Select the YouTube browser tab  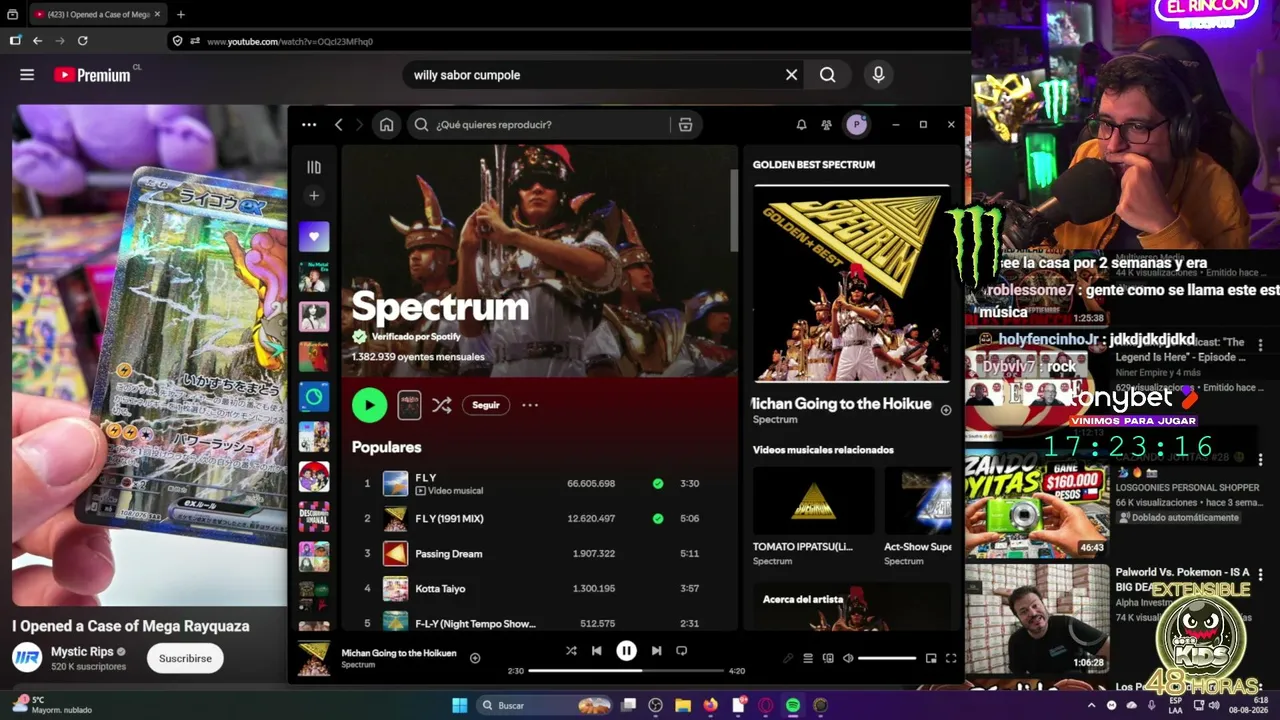(97, 14)
